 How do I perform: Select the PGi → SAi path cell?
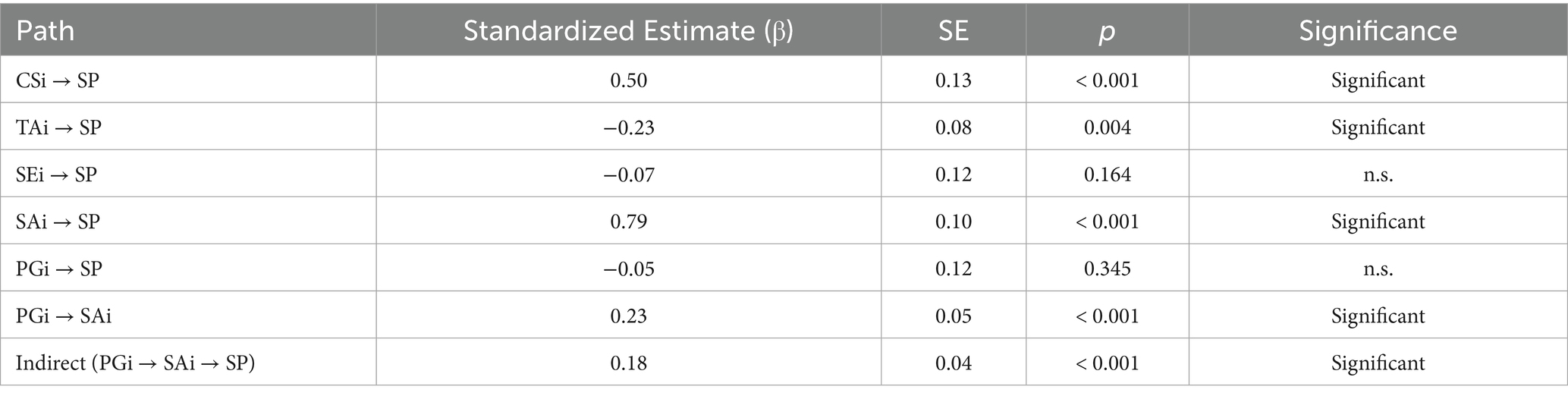64,316
